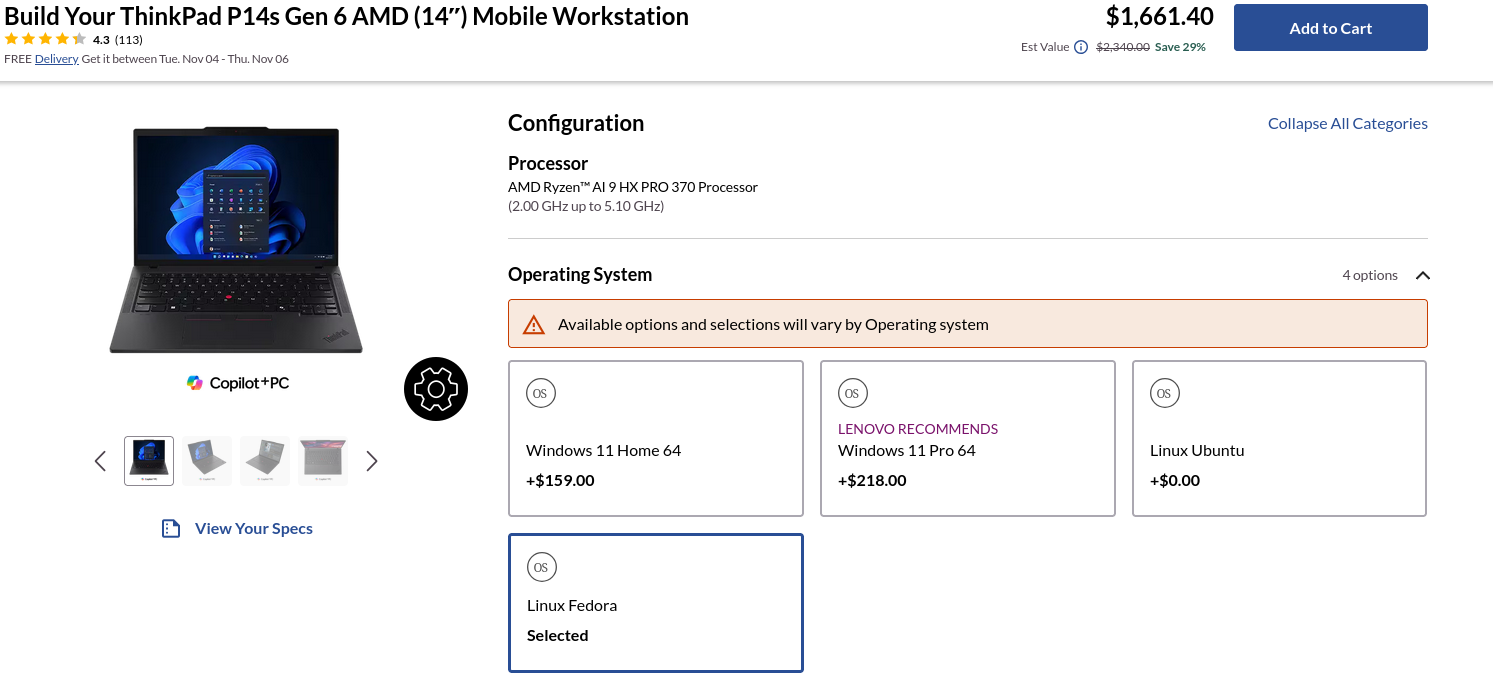Add the ThinkPad to cart
This screenshot has height=679, width=1493.
[1330, 28]
